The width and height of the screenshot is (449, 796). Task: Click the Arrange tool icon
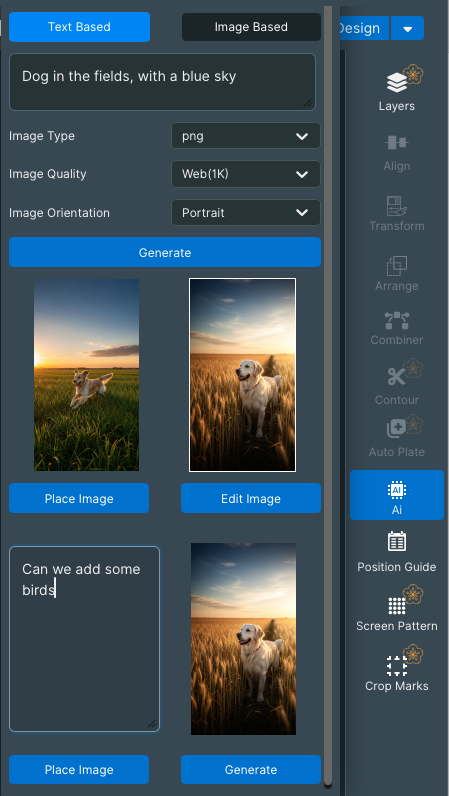pos(397,266)
